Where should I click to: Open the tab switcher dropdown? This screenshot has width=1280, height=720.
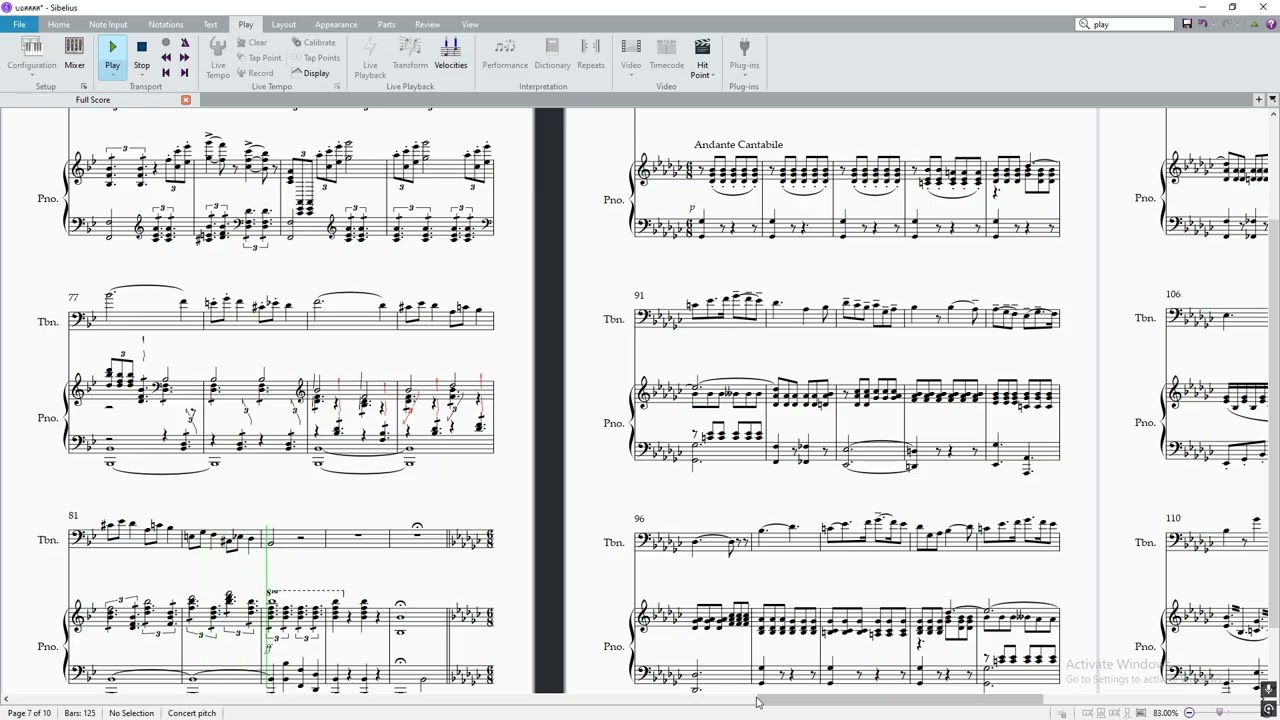(1272, 99)
